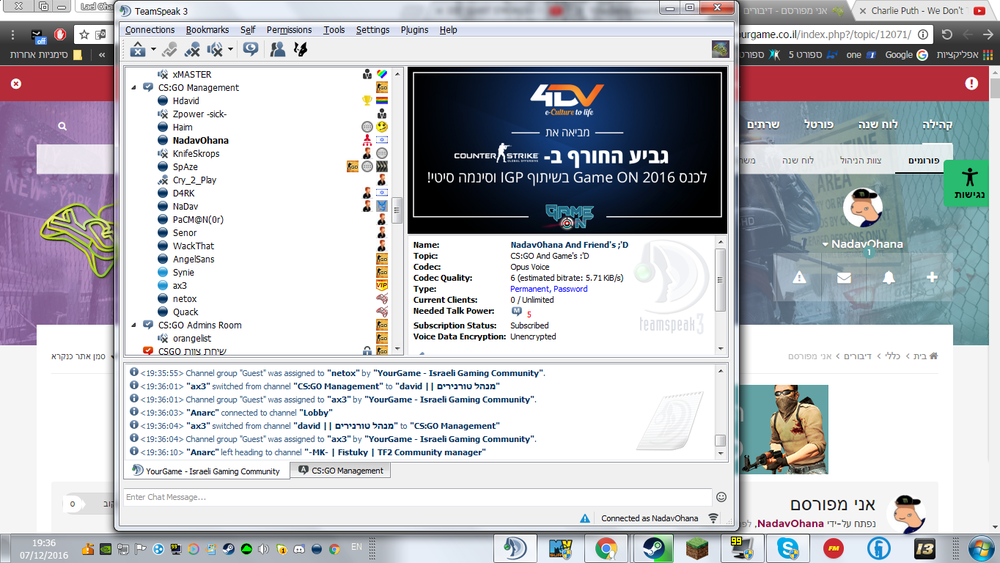Click the emoticon smiley button beside chat

721,497
